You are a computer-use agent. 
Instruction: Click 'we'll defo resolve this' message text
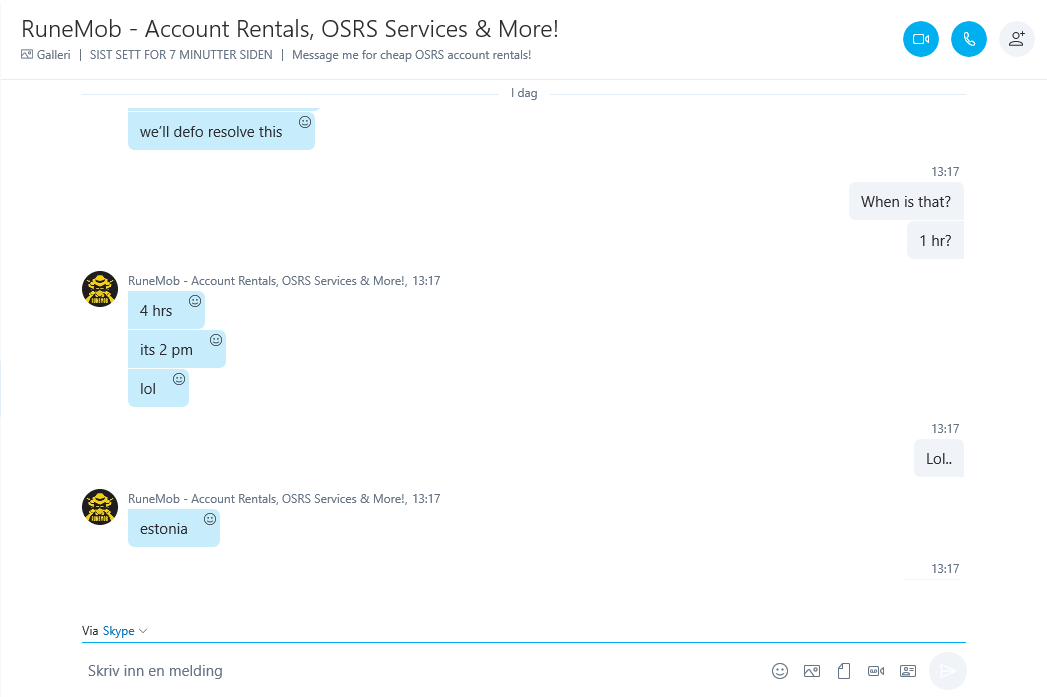click(211, 132)
